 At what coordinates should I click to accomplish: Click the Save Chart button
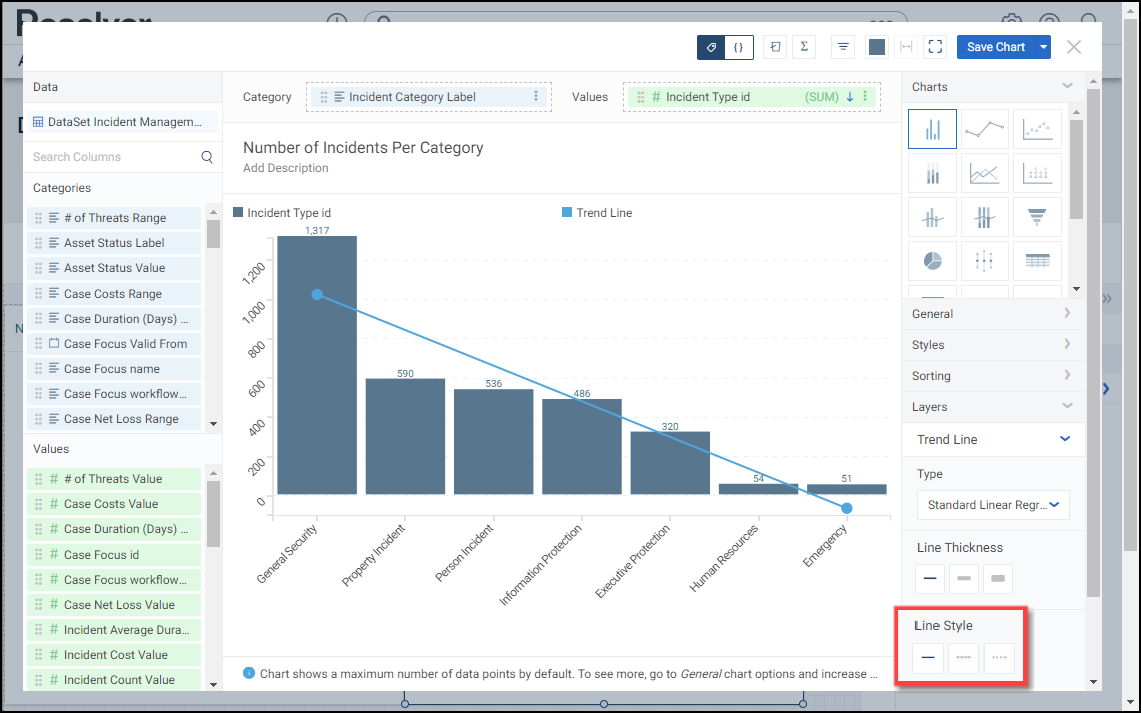coord(995,47)
